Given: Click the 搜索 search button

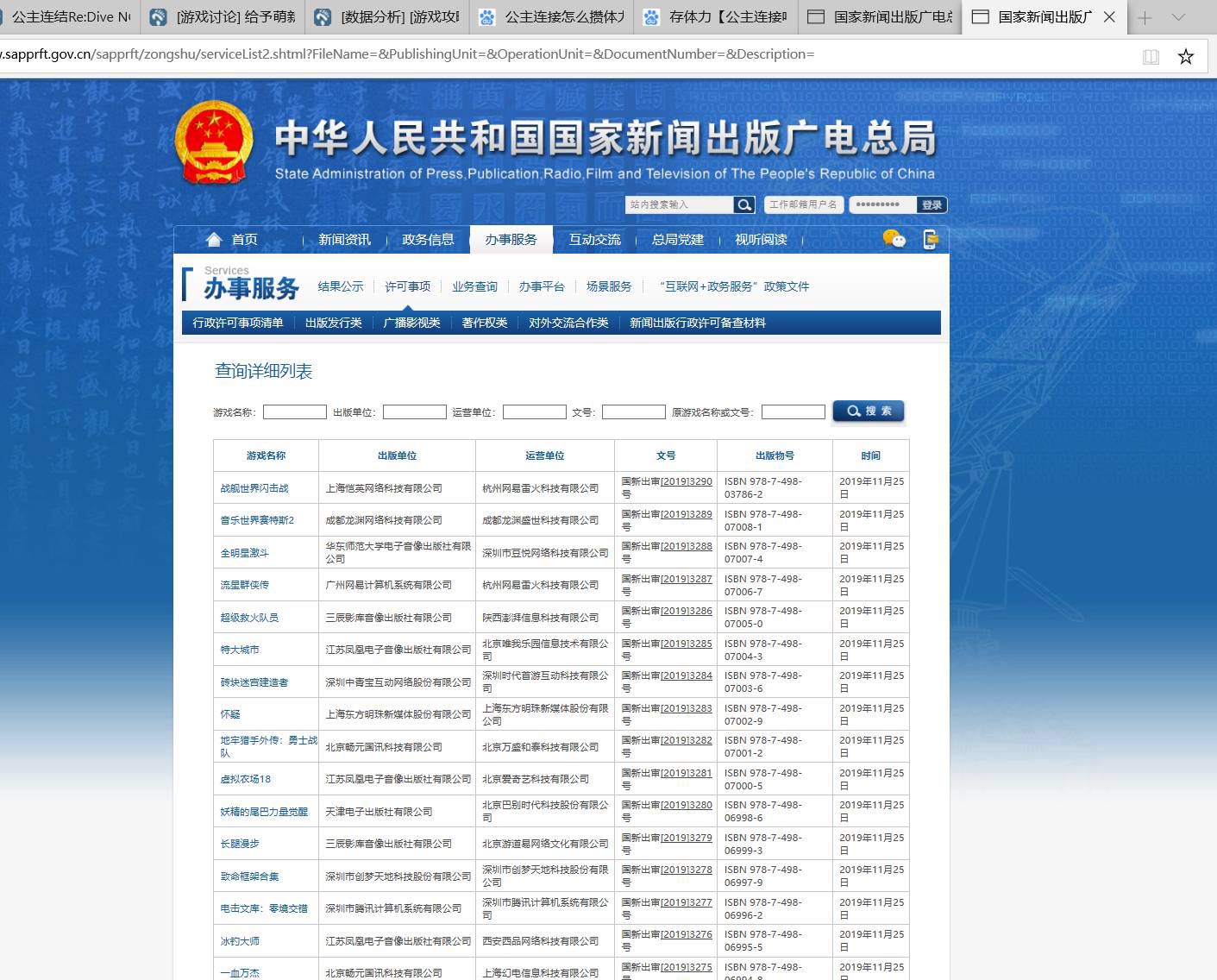Looking at the screenshot, I should [869, 411].
